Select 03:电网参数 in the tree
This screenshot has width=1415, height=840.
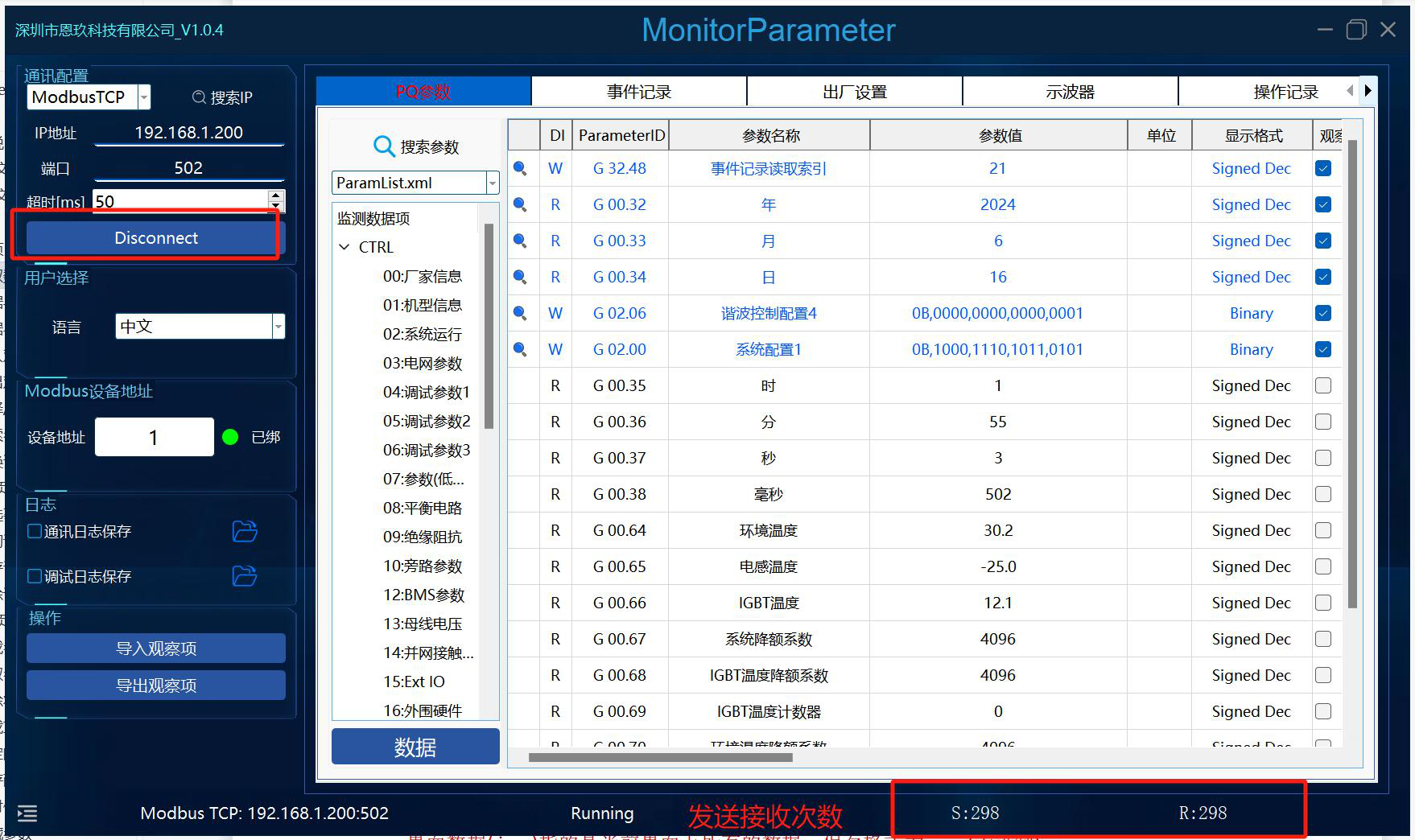point(423,363)
